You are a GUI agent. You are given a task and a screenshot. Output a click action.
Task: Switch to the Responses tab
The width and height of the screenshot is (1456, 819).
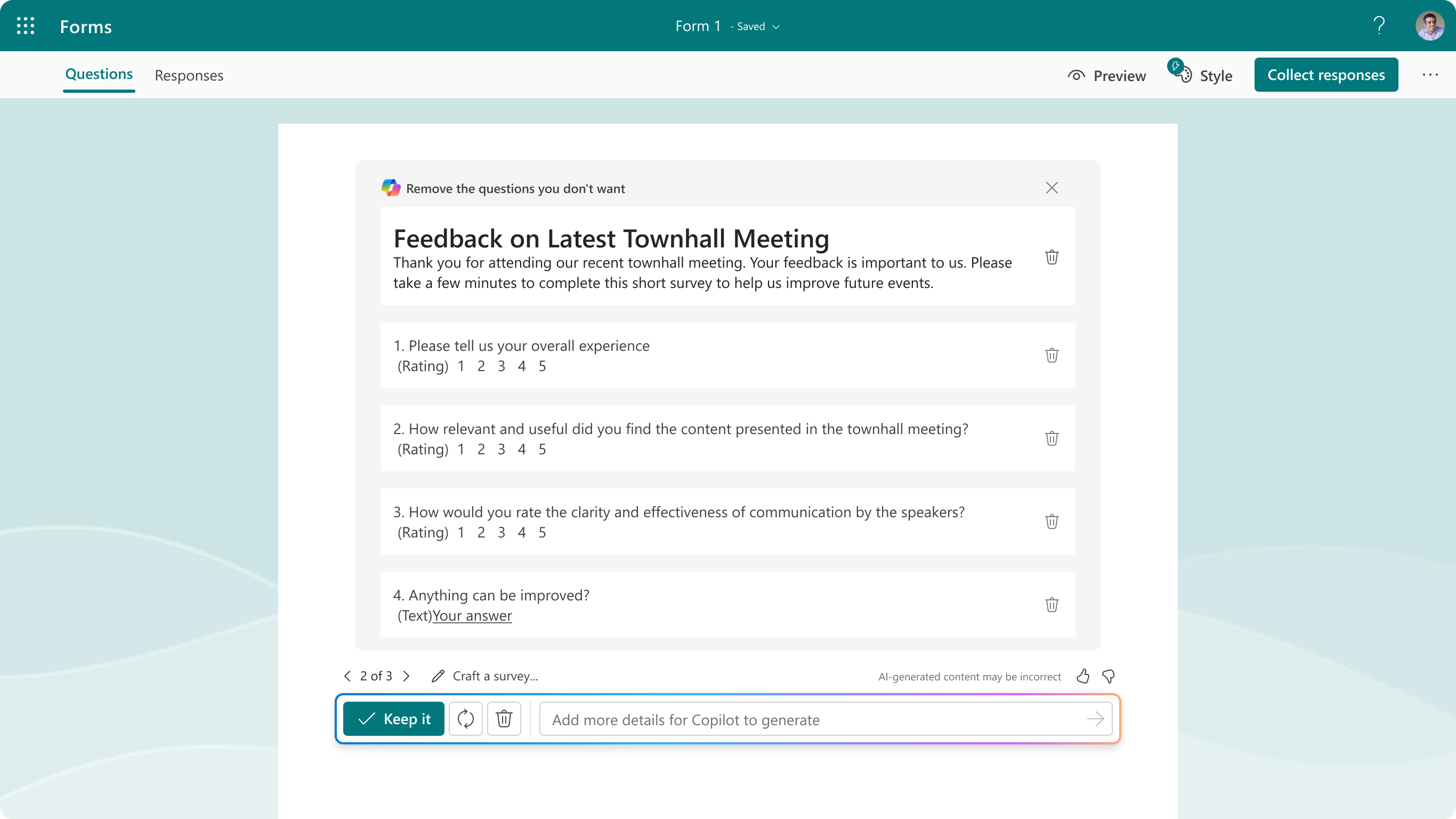pyautogui.click(x=189, y=75)
